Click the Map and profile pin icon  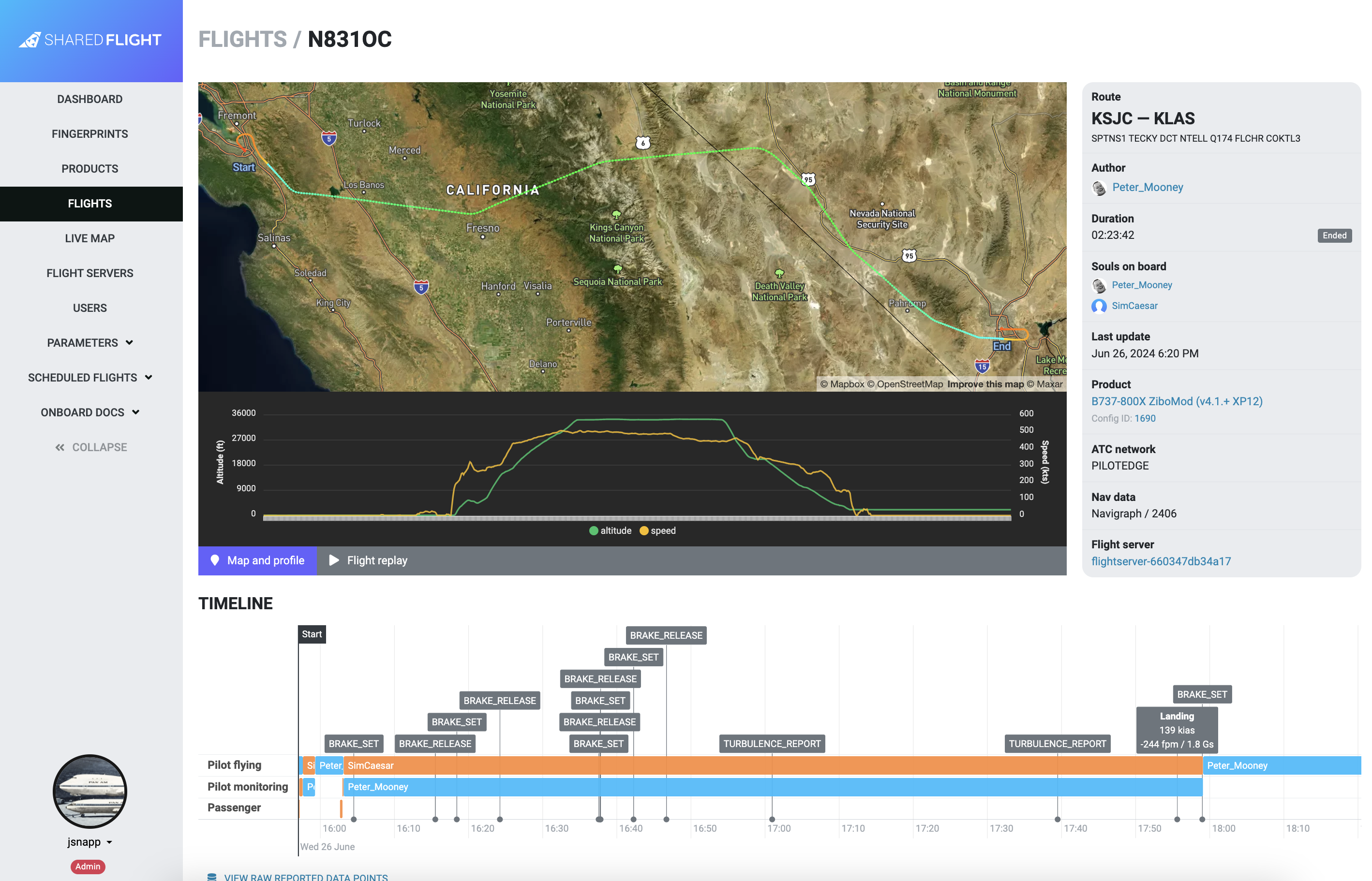215,560
